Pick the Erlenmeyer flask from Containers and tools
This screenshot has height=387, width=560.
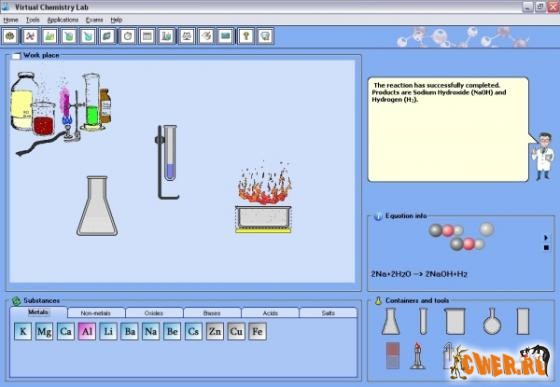(390, 321)
